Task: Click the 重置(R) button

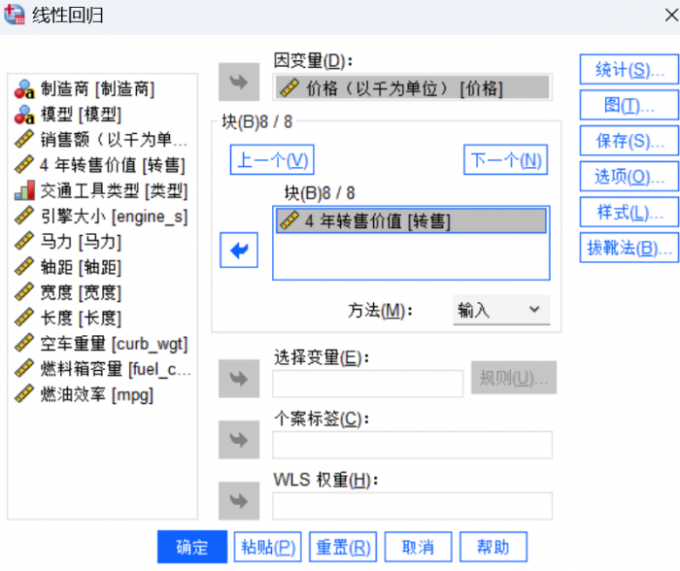Action: [x=343, y=547]
